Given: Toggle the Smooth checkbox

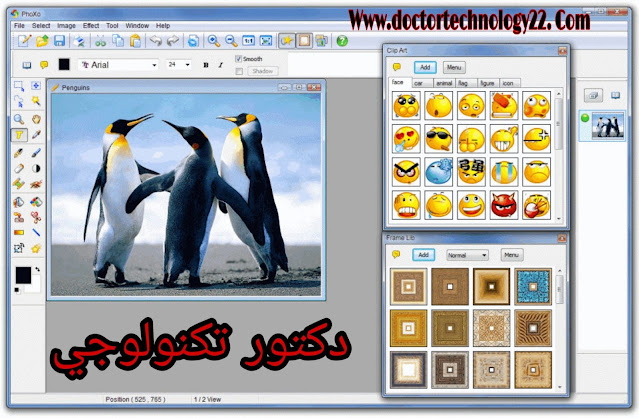Looking at the screenshot, I should click(x=238, y=59).
